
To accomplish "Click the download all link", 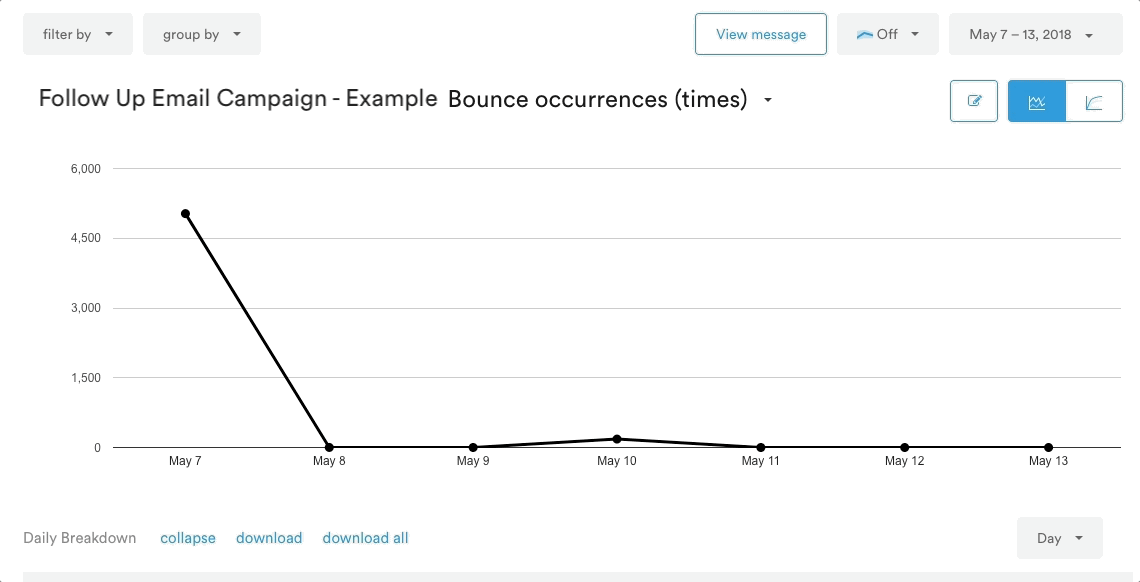I will (365, 538).
